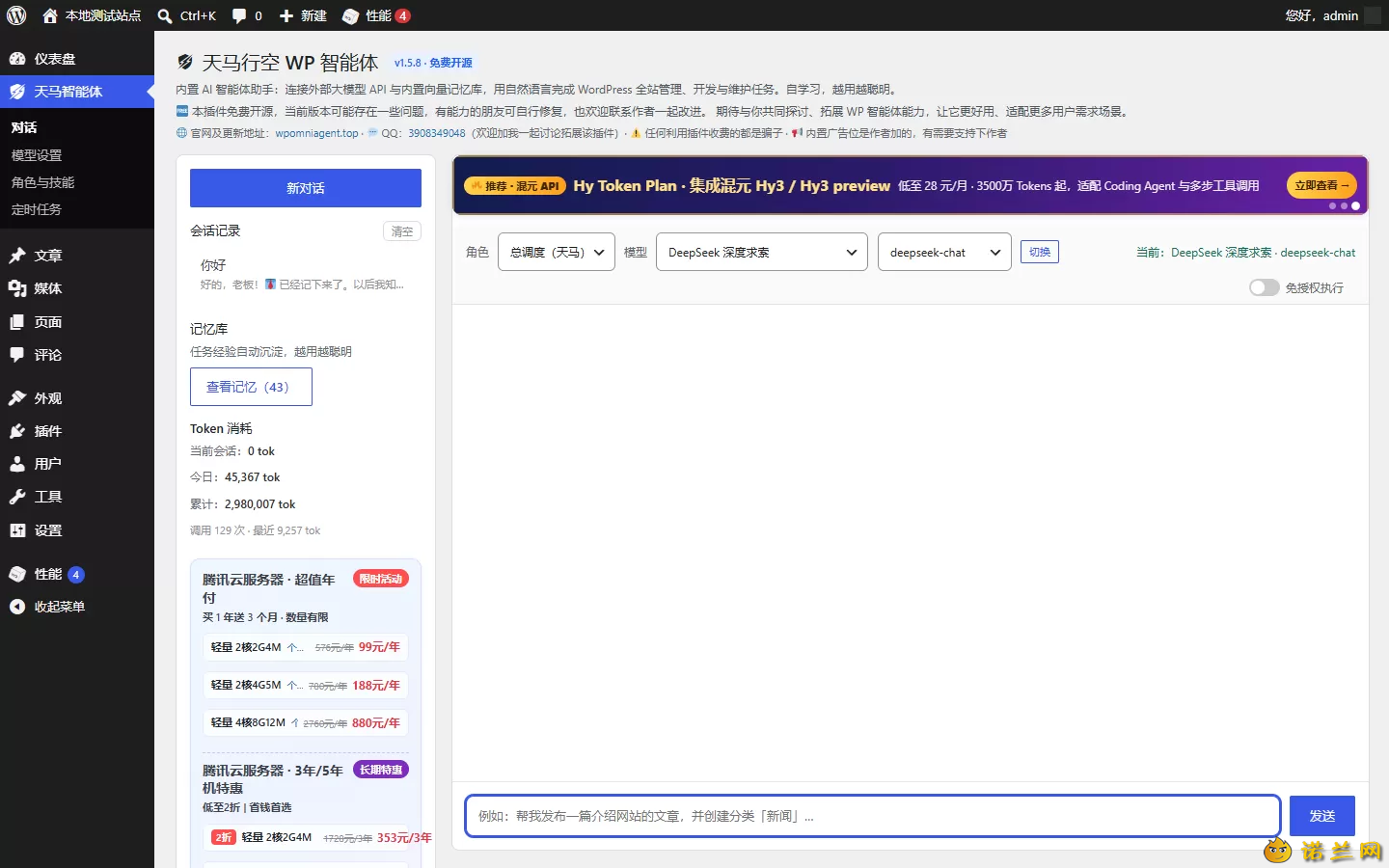Click the QQ number 3908349048 link
The image size is (1389, 868).
click(x=437, y=133)
